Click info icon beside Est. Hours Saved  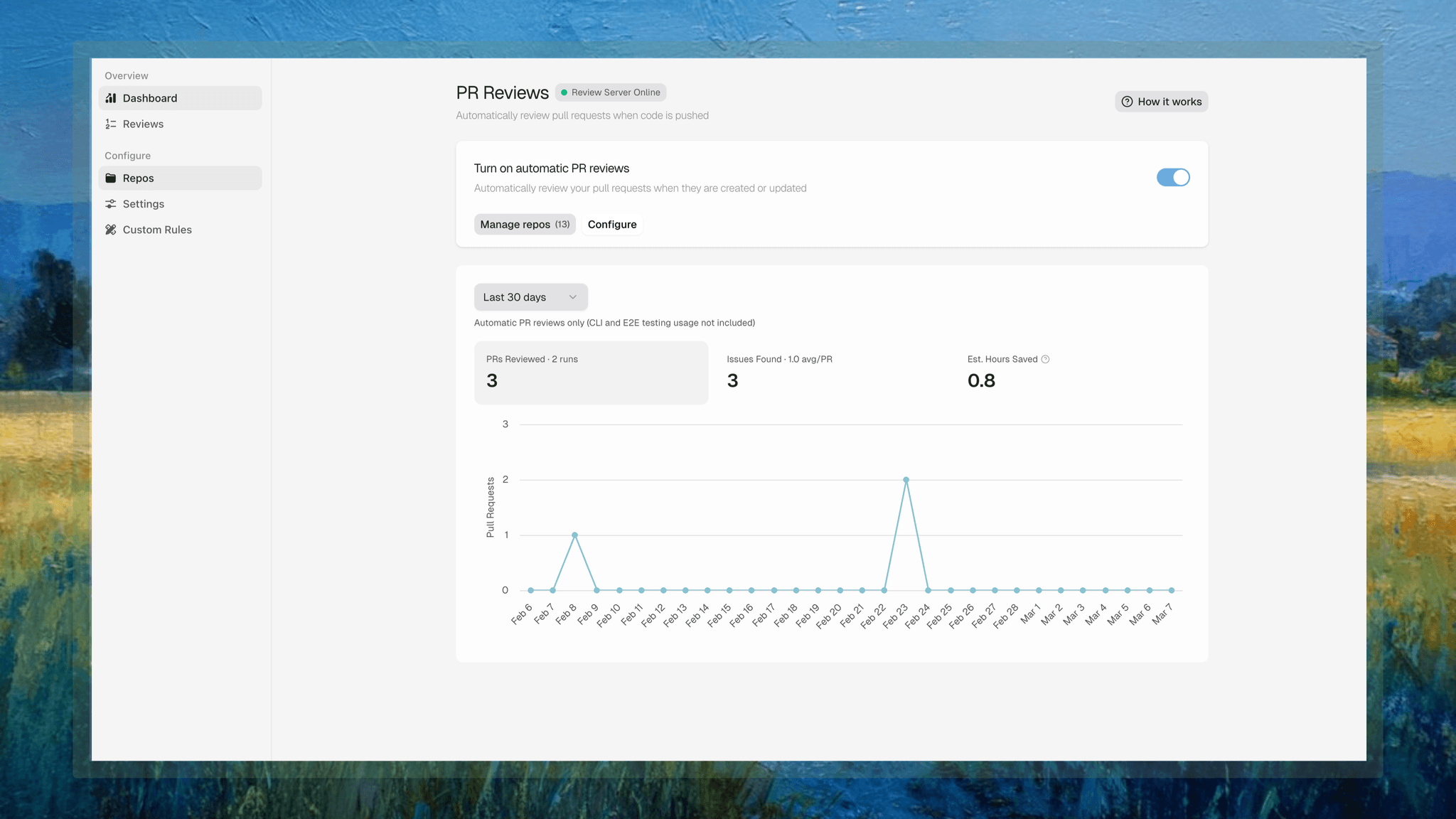[x=1045, y=359]
